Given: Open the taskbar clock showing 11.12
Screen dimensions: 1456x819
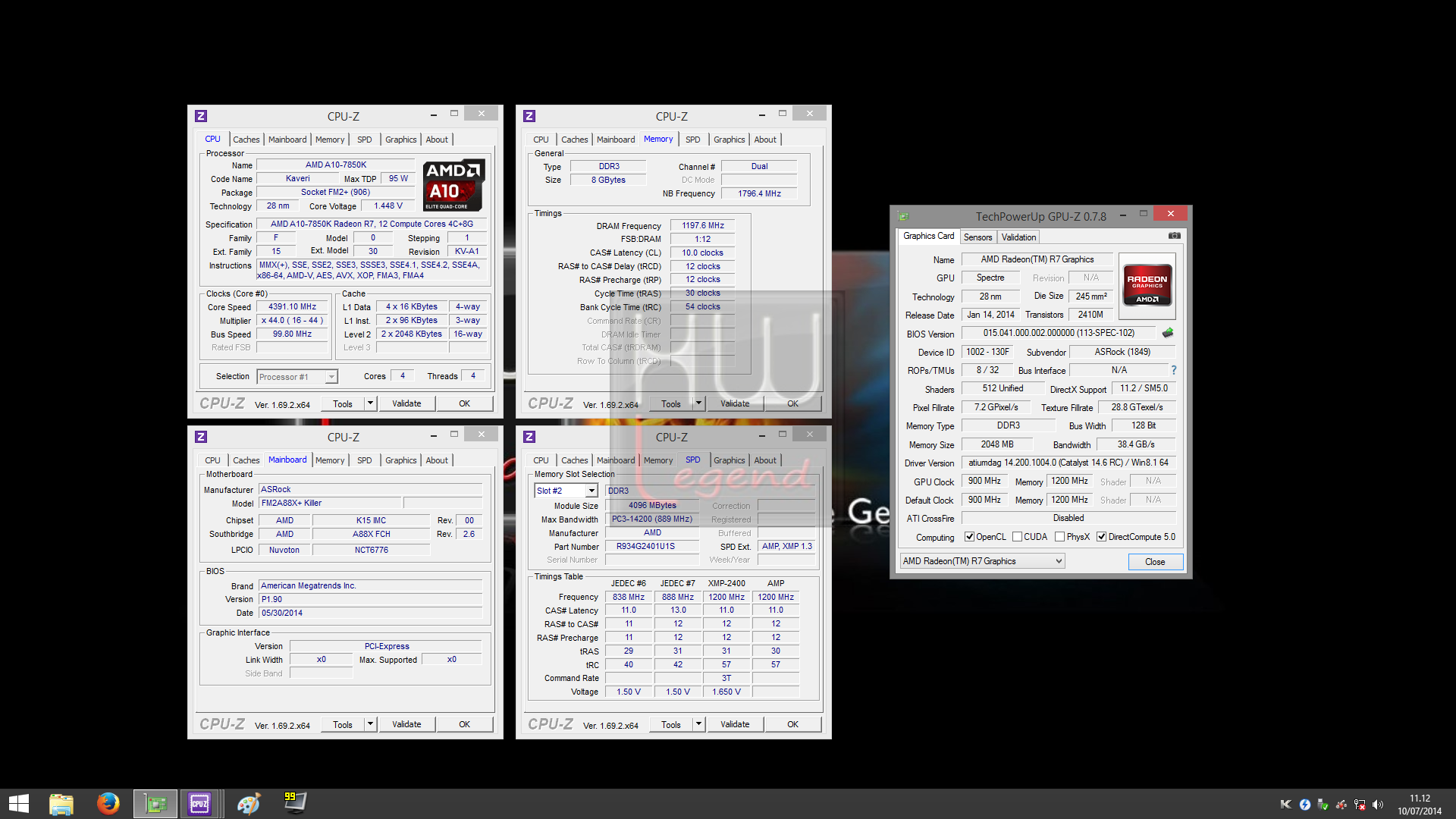Looking at the screenshot, I should coord(1420,805).
